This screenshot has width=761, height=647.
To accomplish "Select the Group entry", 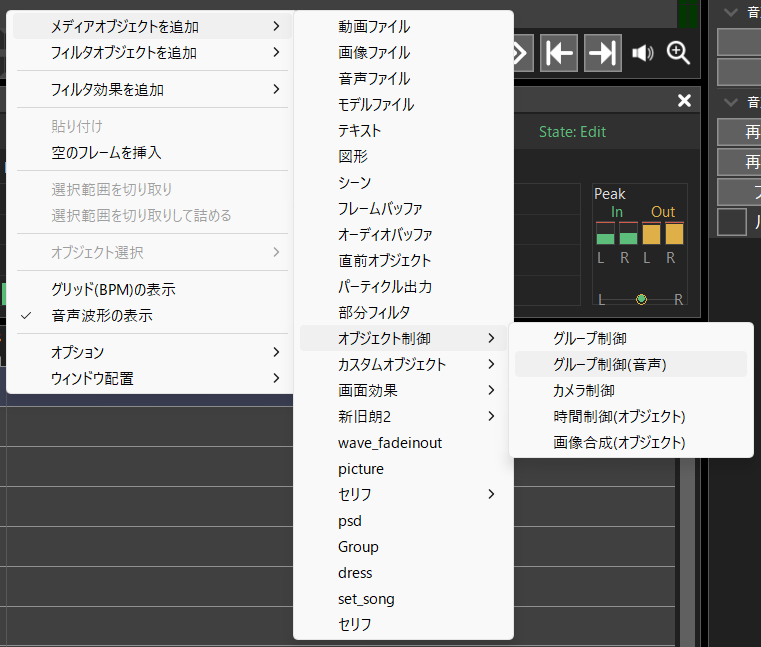I will [403, 547].
